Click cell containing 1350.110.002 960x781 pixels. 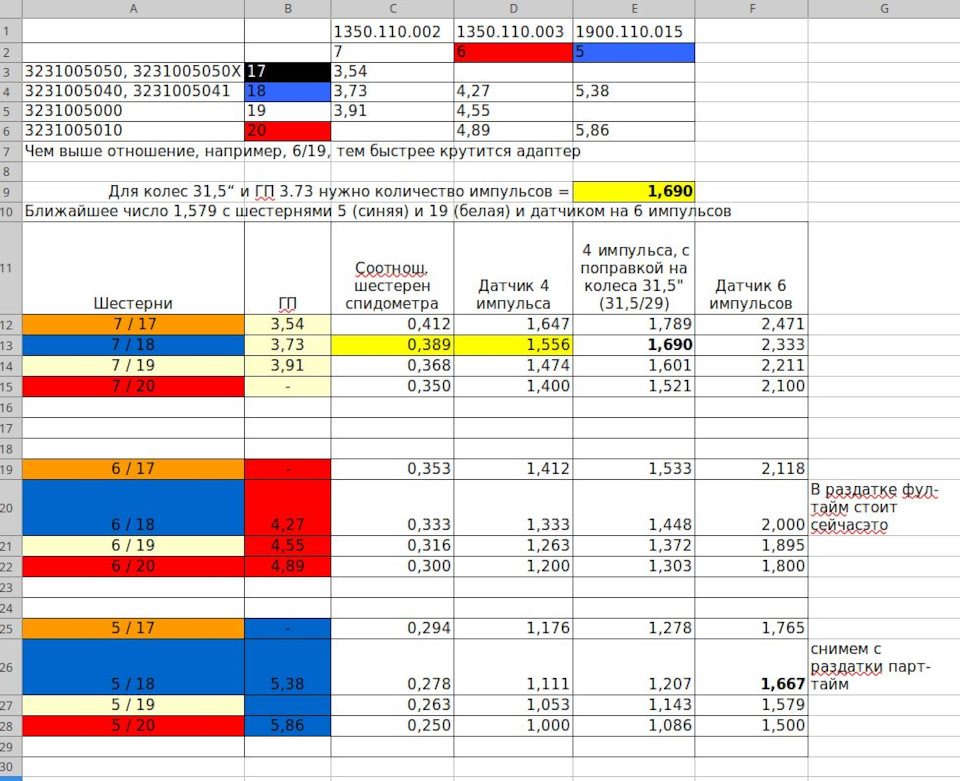point(392,32)
